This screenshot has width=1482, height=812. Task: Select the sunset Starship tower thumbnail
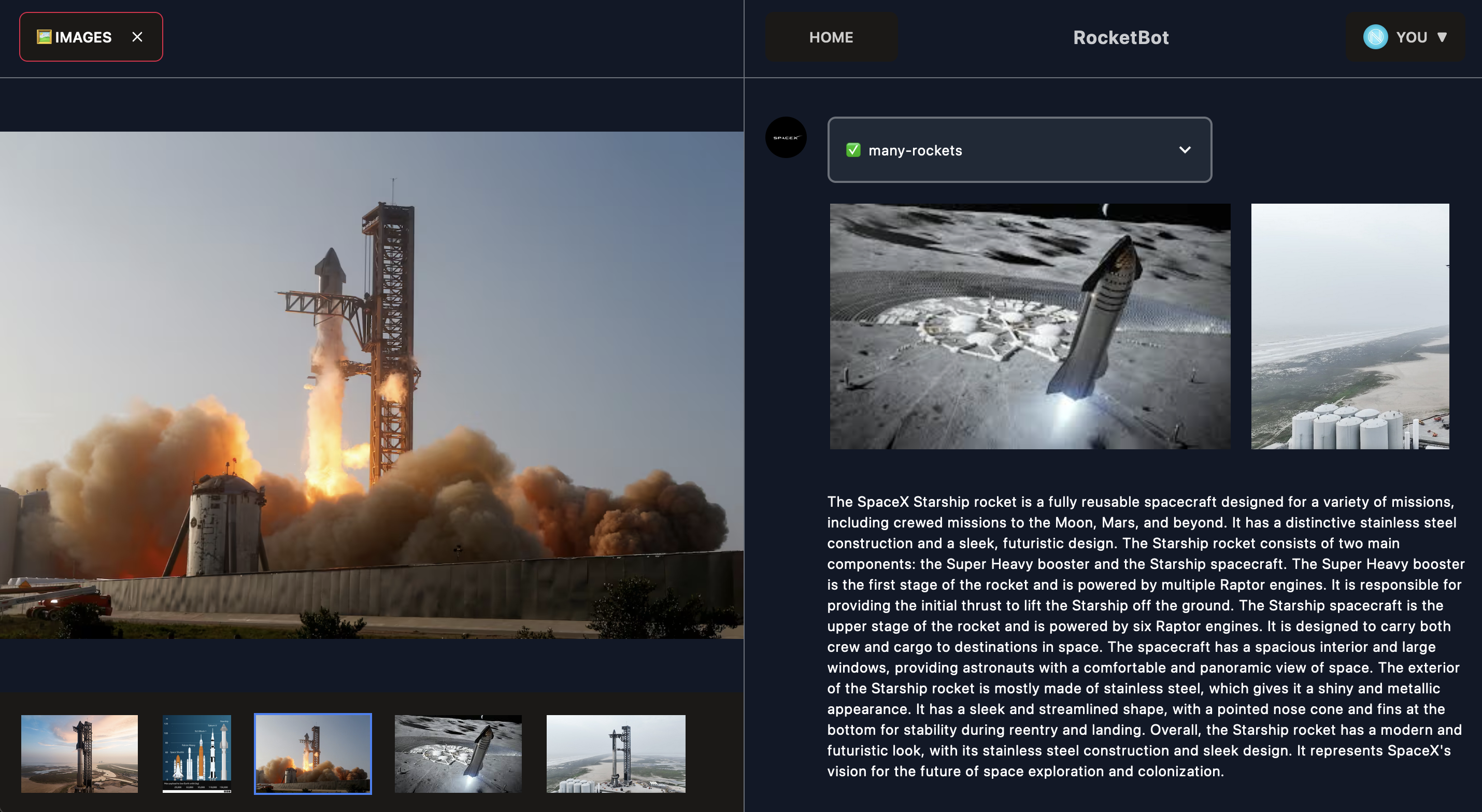(79, 754)
